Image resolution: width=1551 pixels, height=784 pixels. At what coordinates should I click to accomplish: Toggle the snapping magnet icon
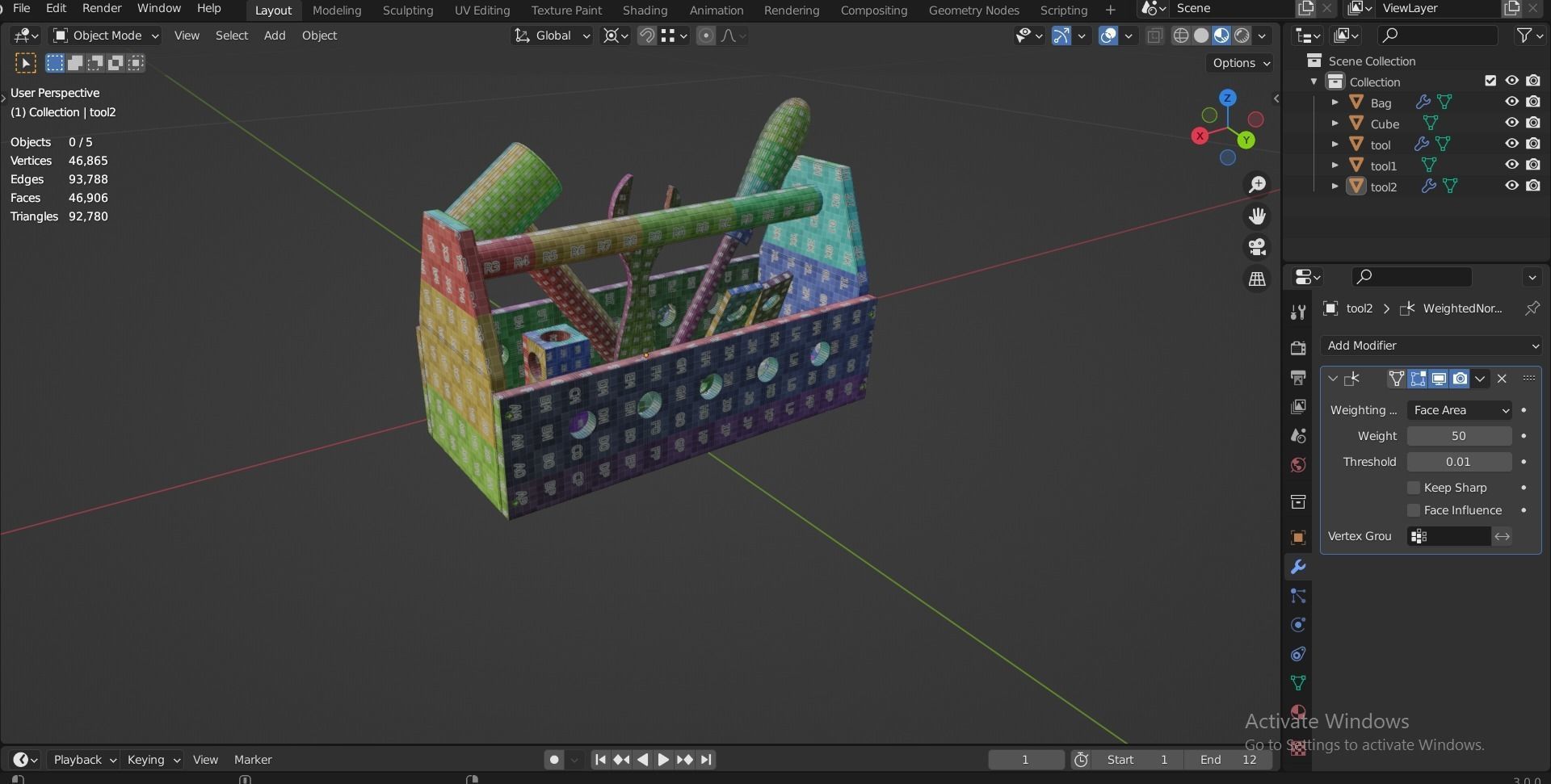(646, 36)
